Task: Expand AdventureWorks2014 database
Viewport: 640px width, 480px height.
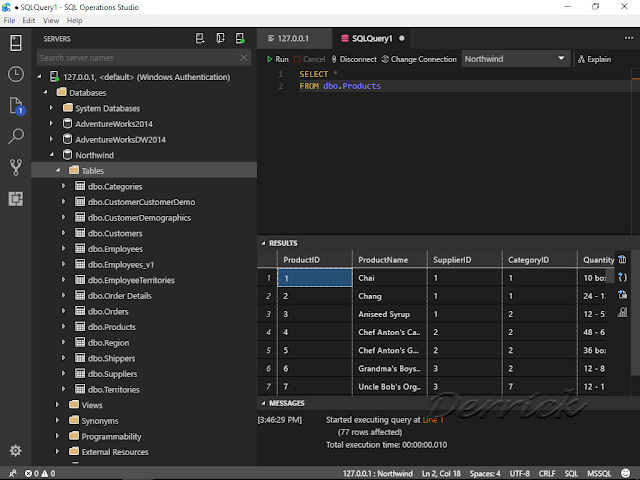Action: pos(51,123)
